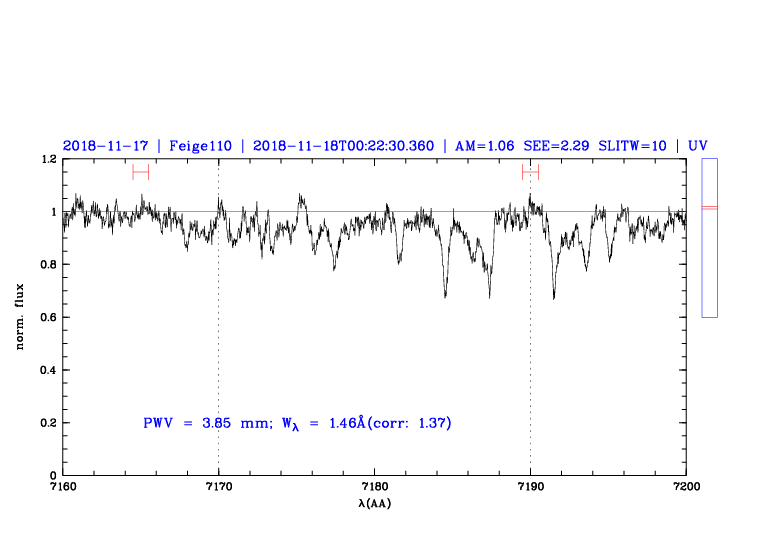Click the UV arm label in the title

tap(697, 146)
